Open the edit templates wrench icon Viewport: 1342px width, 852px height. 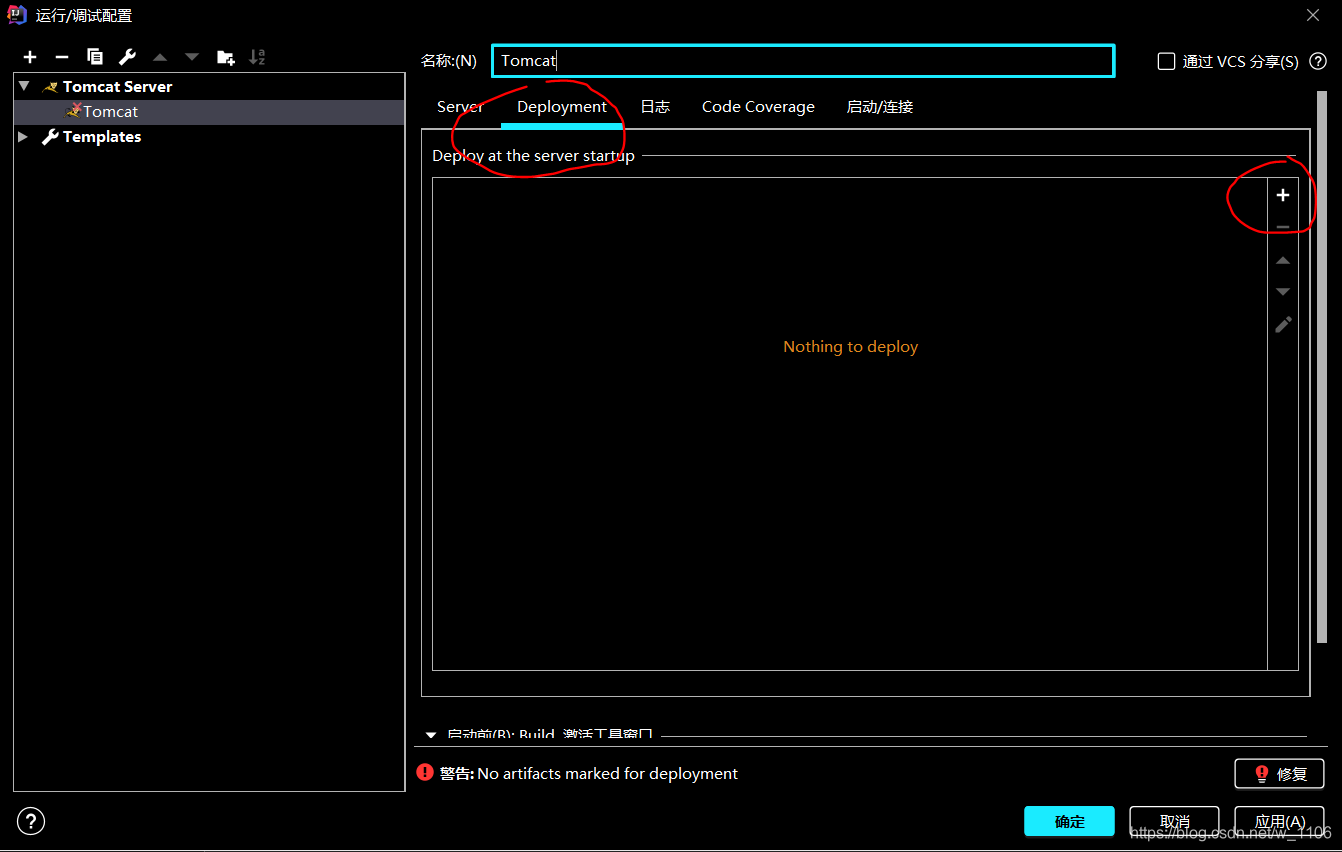click(x=127, y=57)
